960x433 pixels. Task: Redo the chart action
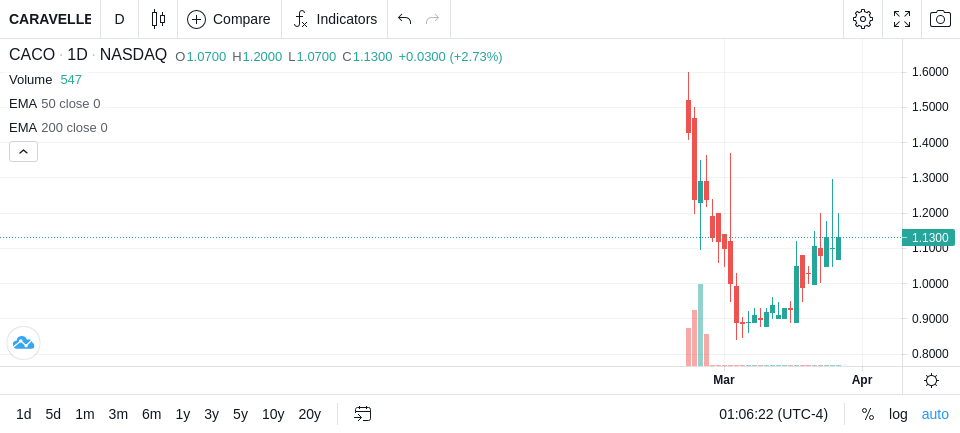click(432, 19)
